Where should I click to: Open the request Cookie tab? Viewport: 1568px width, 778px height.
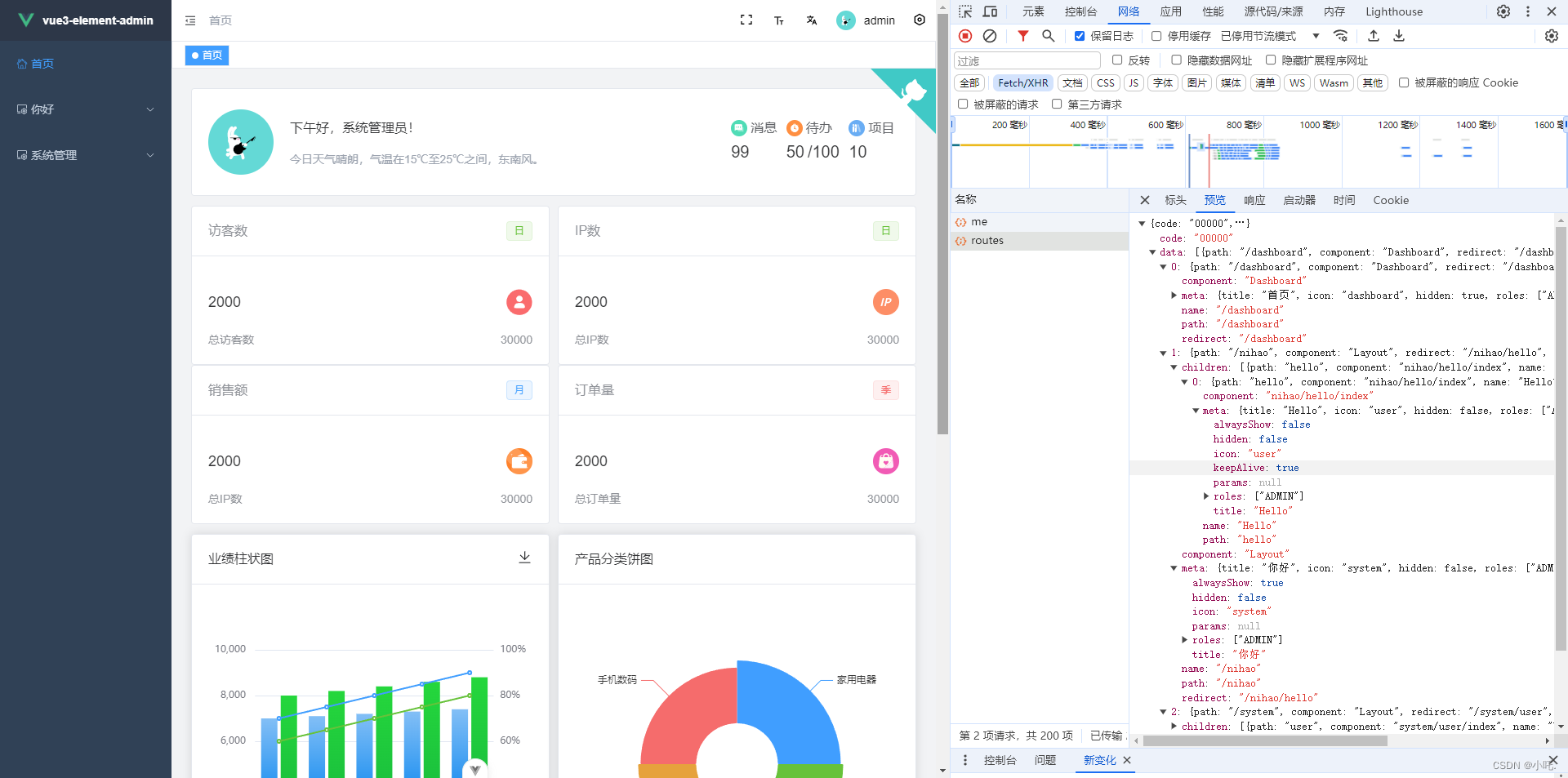click(x=1391, y=200)
